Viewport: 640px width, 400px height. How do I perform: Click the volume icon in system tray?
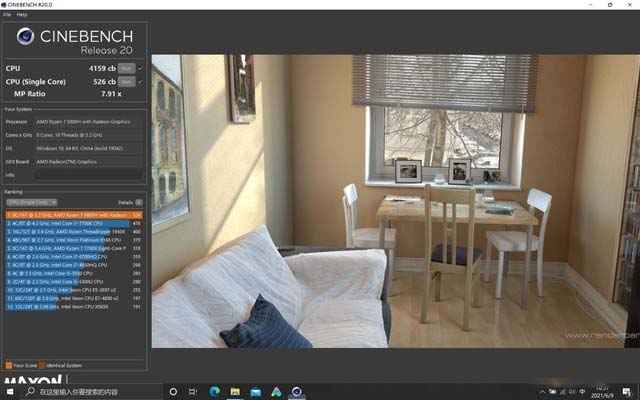coord(572,392)
